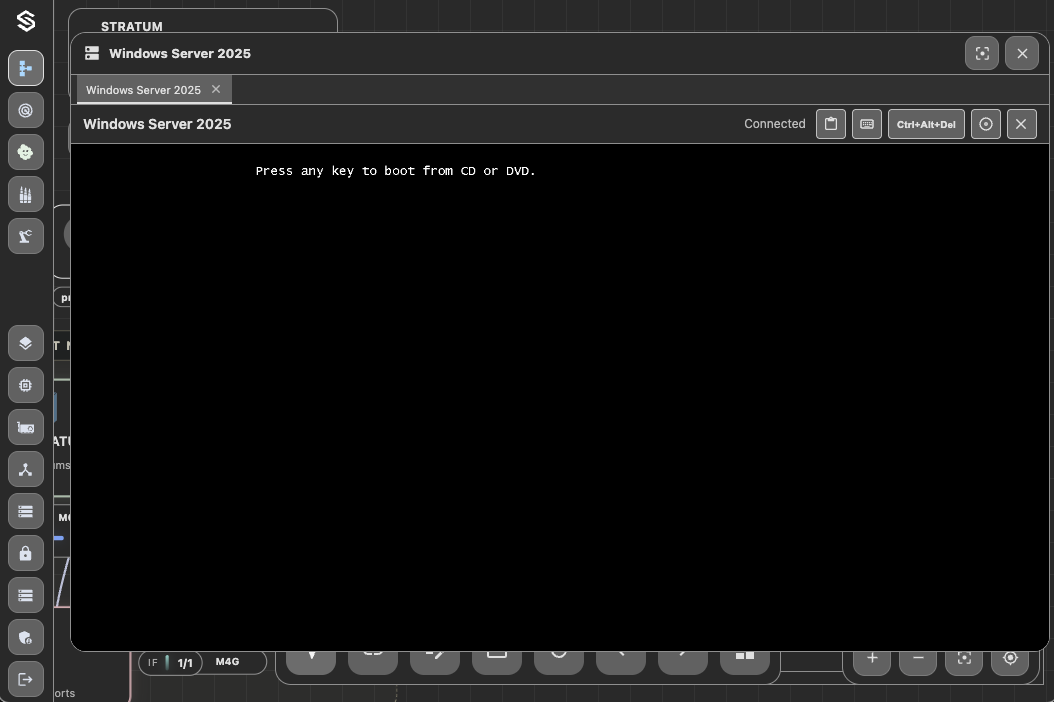Image resolution: width=1054 pixels, height=702 pixels.
Task: Click the M4G label badge
Action: [x=227, y=662]
